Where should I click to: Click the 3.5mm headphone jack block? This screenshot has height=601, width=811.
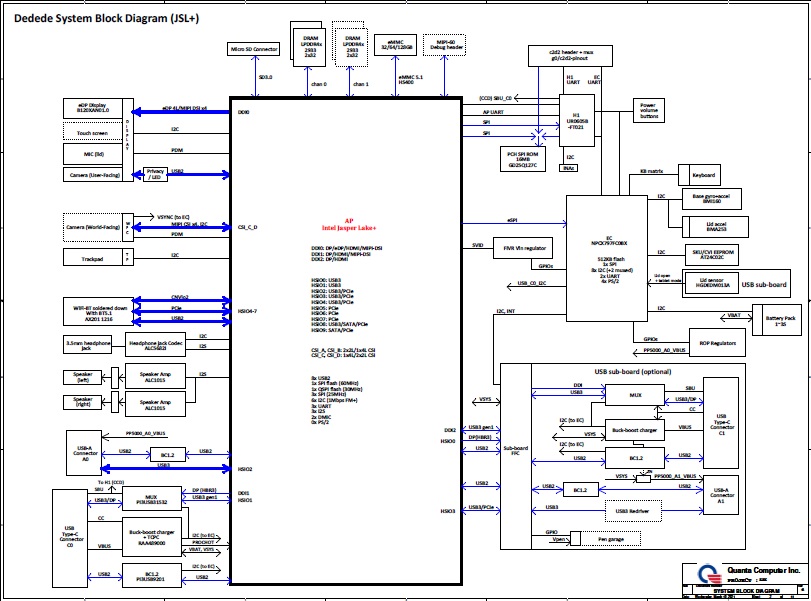tap(87, 345)
